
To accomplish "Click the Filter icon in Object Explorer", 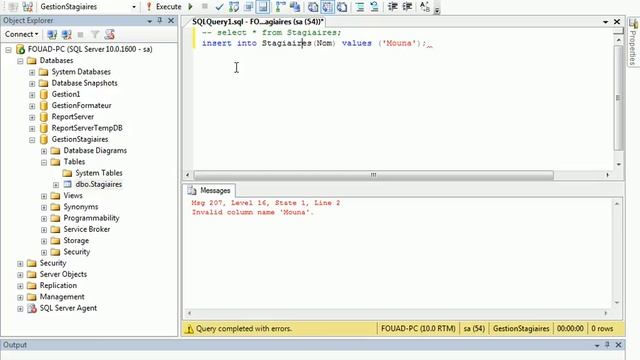I will pyautogui.click(x=95, y=35).
